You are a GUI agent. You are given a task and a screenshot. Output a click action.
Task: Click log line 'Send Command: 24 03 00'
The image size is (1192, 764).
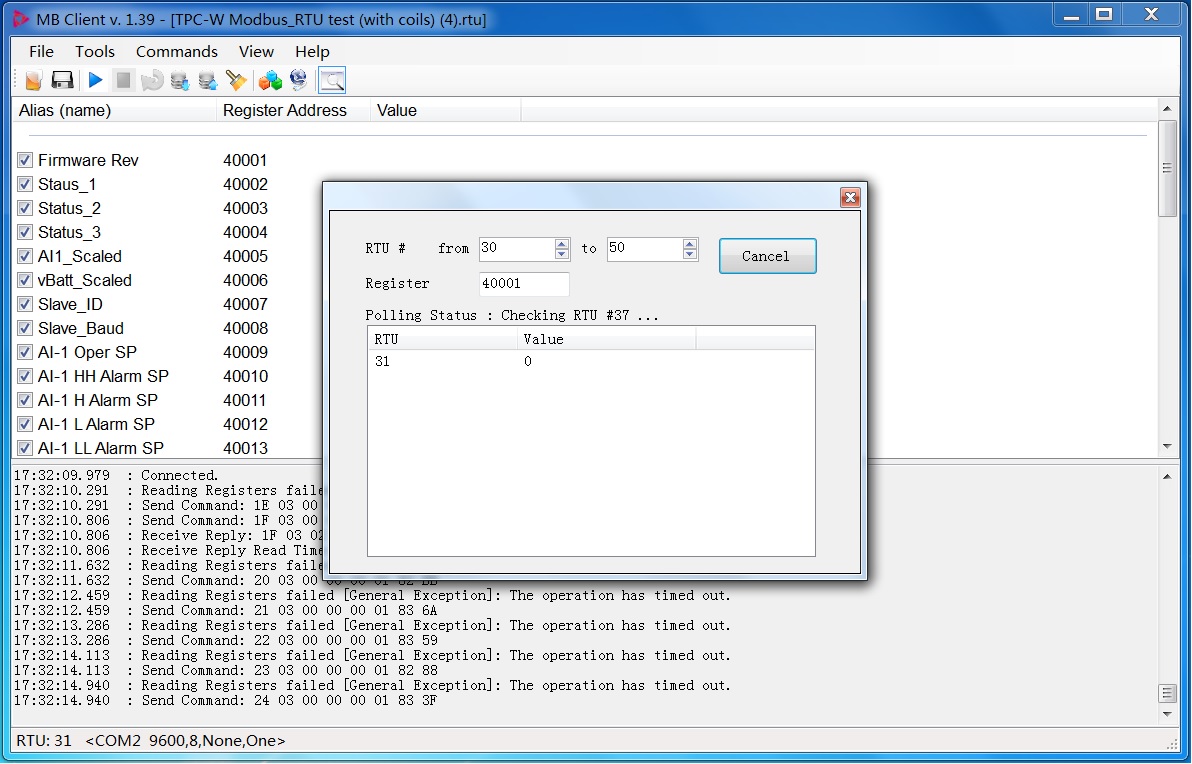tap(225, 700)
